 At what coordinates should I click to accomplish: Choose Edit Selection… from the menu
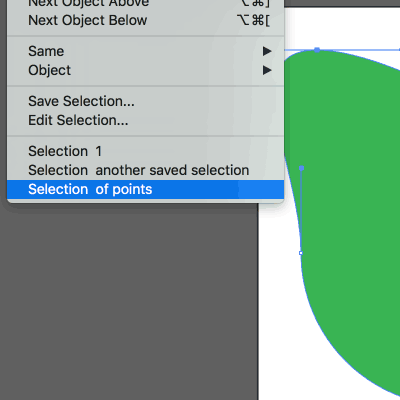145,120
